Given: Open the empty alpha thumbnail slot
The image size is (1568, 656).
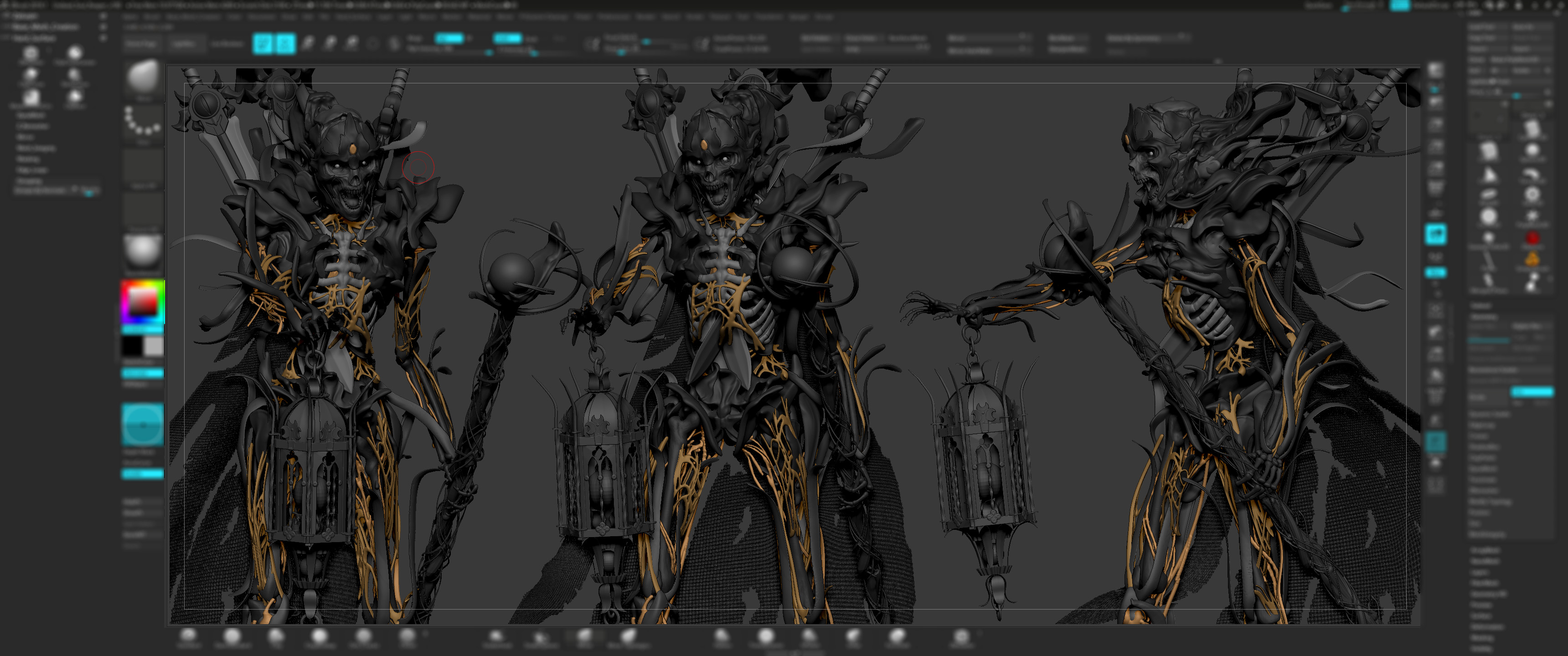Looking at the screenshot, I should [x=144, y=168].
